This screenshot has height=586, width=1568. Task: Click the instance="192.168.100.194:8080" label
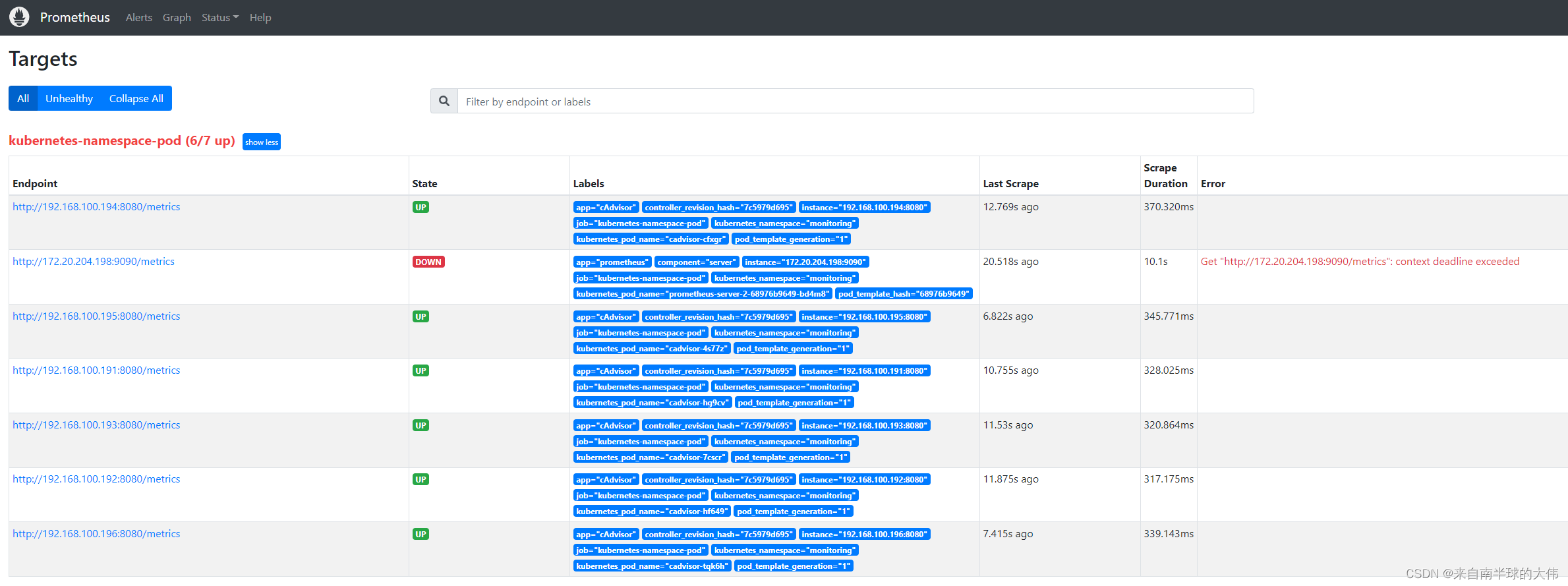(x=865, y=208)
